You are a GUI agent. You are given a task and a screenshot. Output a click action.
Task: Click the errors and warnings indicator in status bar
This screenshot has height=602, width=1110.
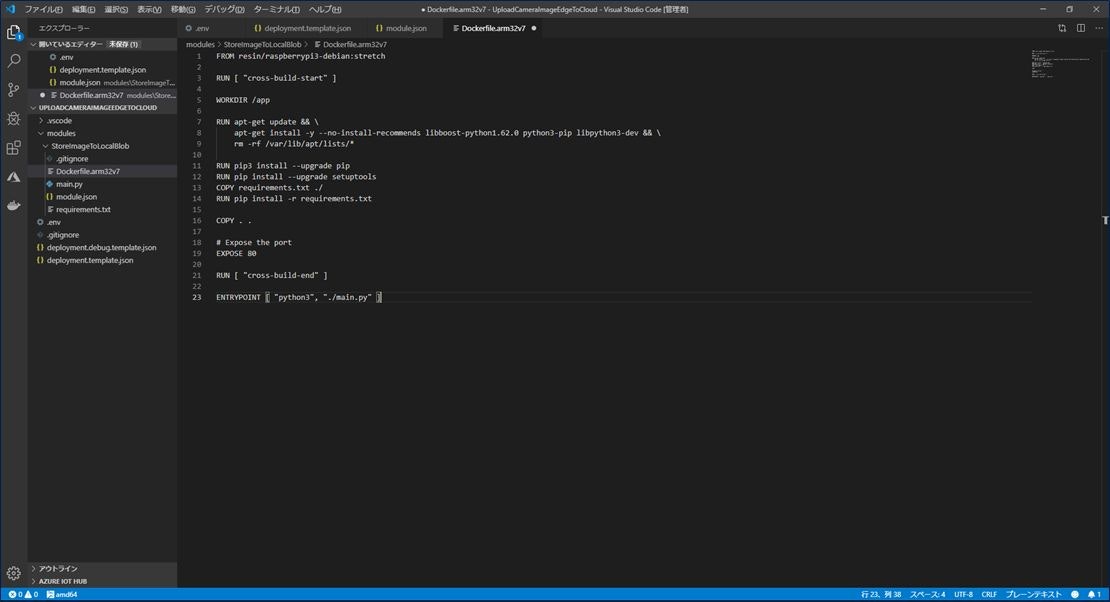click(x=20, y=594)
